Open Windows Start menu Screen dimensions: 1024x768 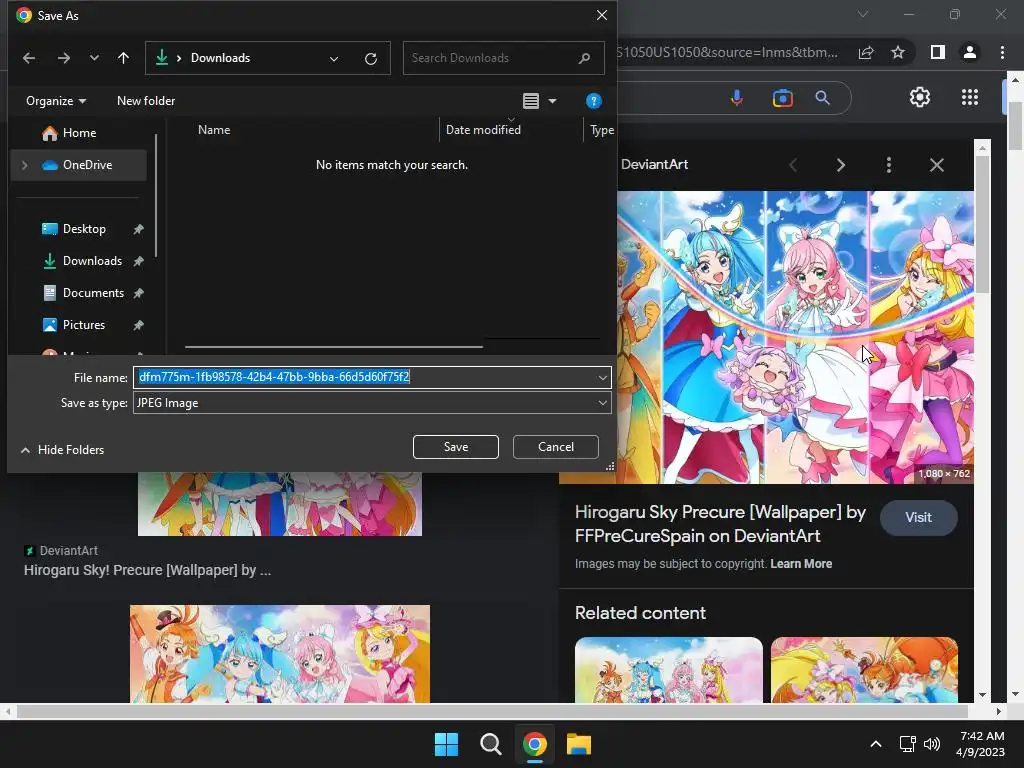click(446, 744)
